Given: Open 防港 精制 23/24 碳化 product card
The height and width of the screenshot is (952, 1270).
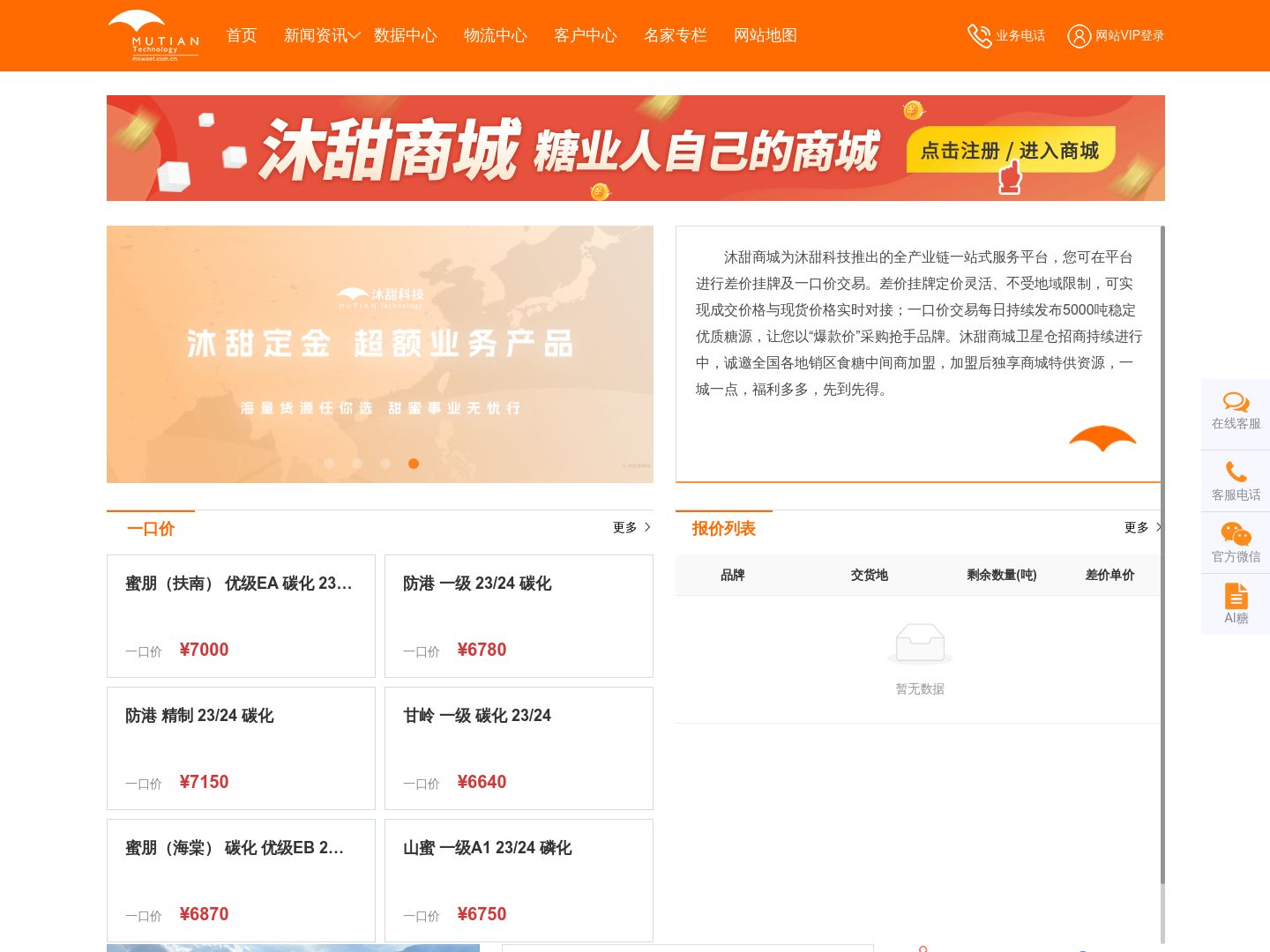Looking at the screenshot, I should 241,748.
